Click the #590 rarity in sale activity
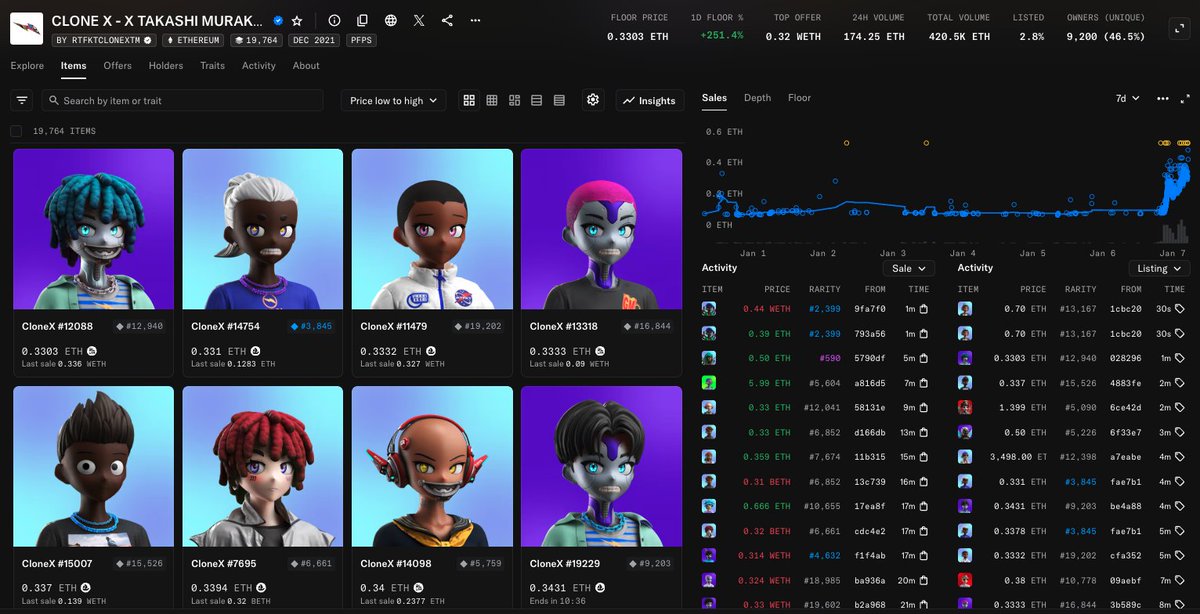1200x614 pixels. coord(829,358)
